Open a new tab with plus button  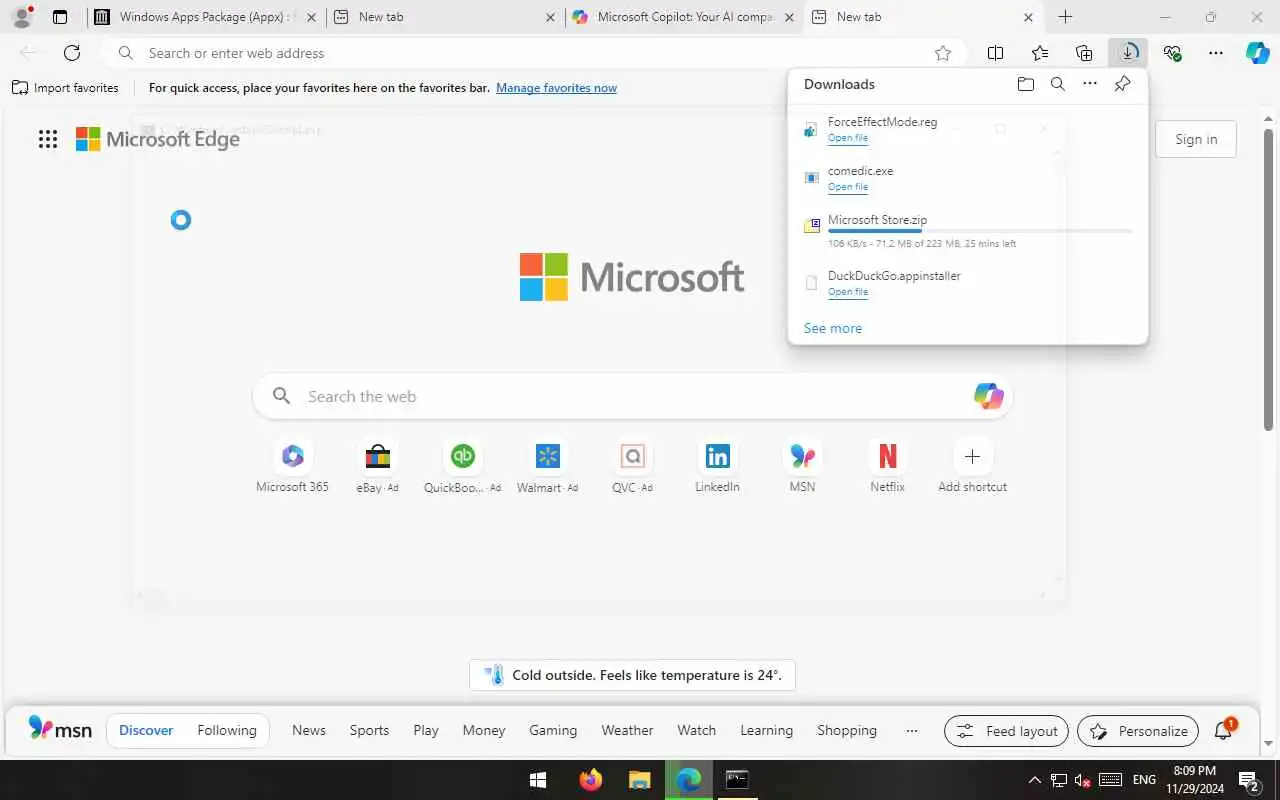click(1065, 17)
